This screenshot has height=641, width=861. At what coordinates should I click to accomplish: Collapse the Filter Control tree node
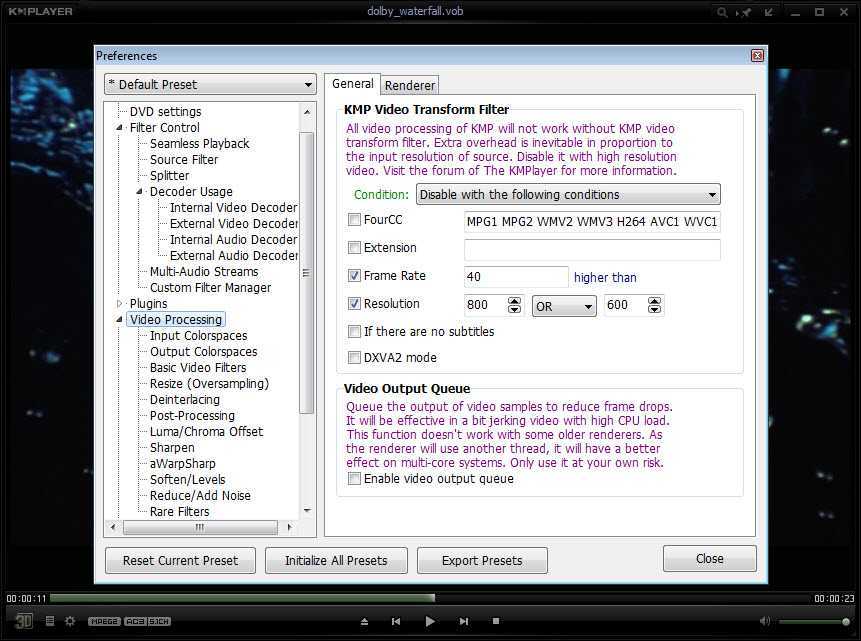[119, 127]
